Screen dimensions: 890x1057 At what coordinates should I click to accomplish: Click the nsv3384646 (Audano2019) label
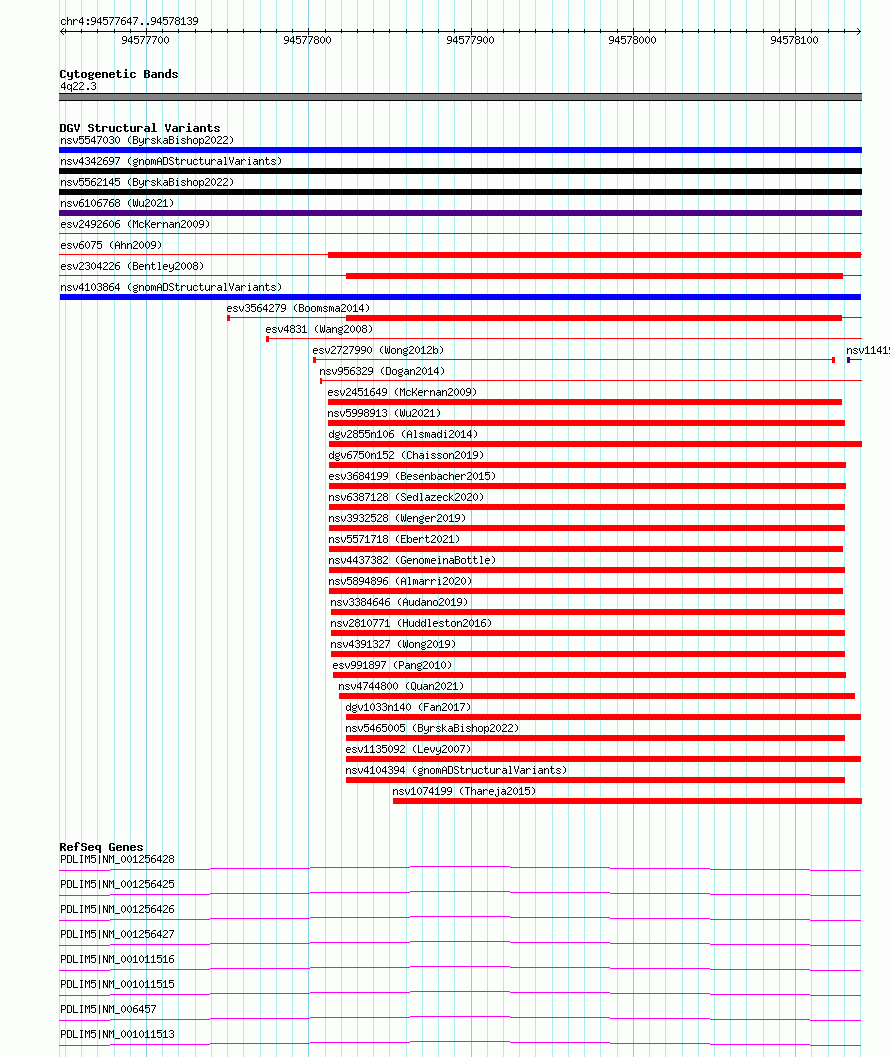pos(399,602)
